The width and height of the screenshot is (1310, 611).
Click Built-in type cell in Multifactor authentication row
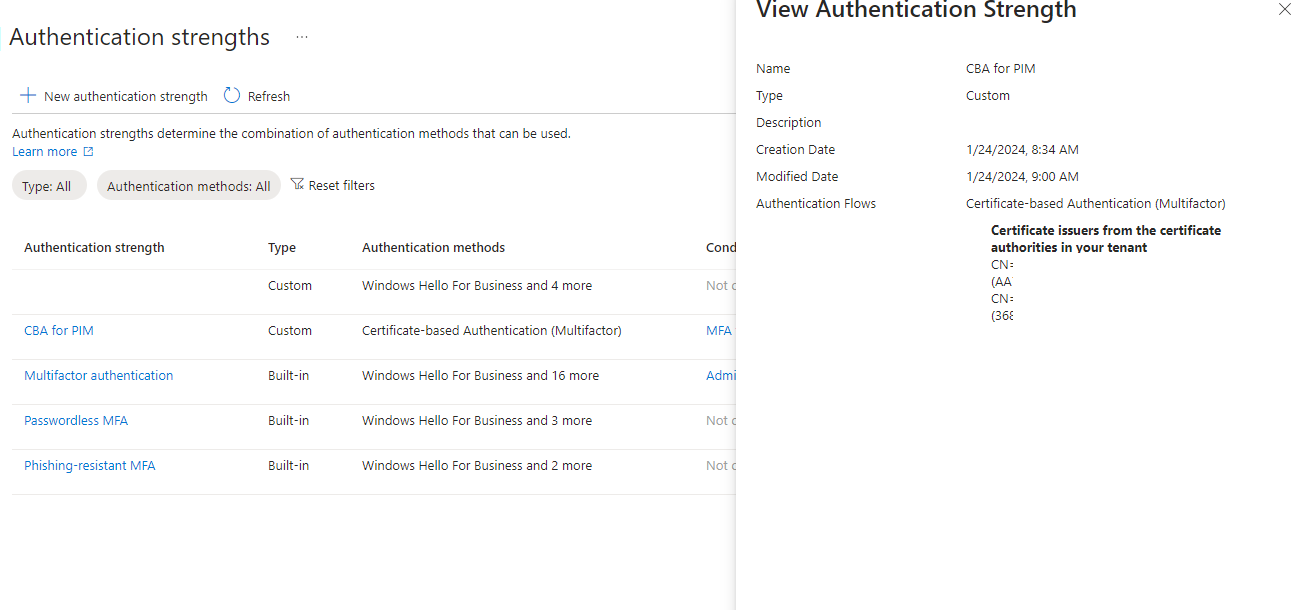(x=289, y=376)
